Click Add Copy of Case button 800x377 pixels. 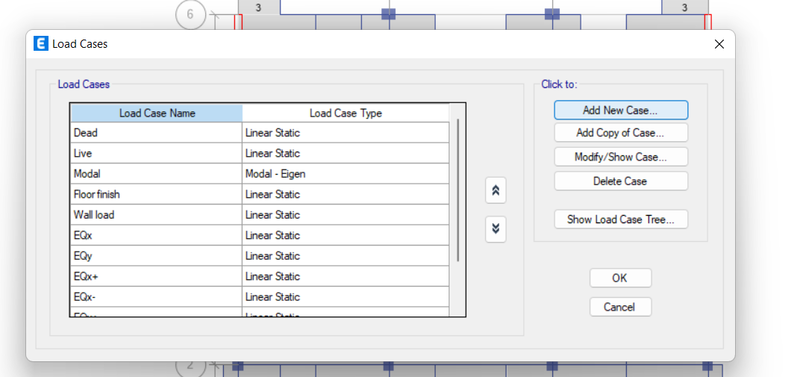[620, 133]
